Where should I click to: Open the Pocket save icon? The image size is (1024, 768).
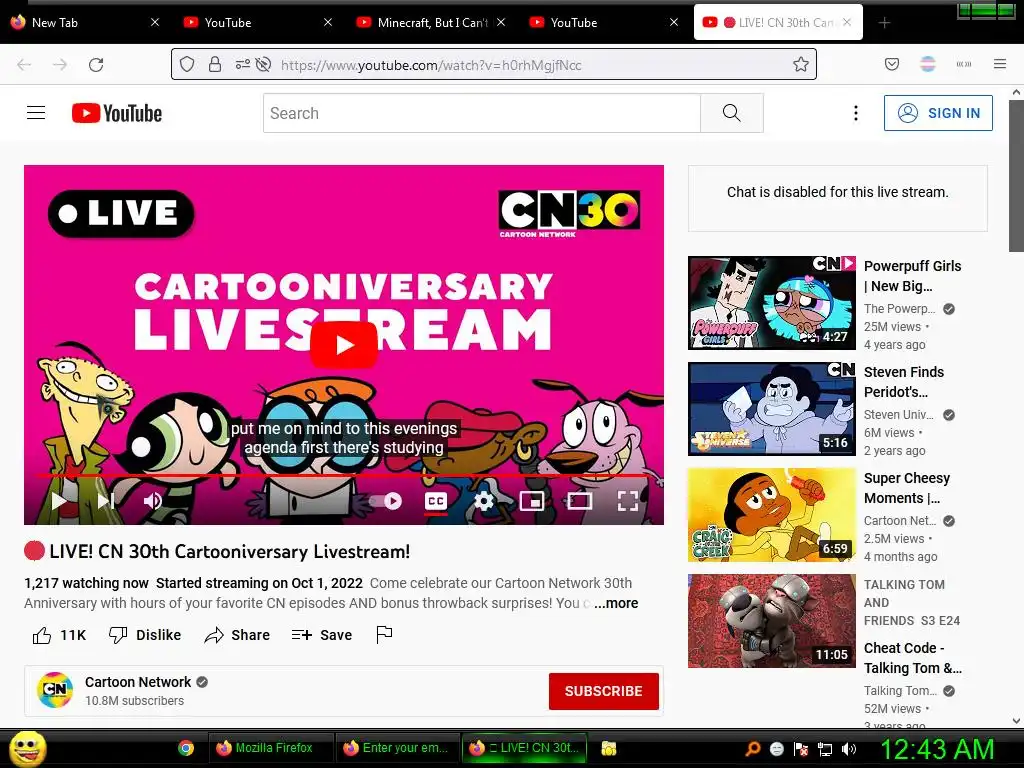point(891,64)
